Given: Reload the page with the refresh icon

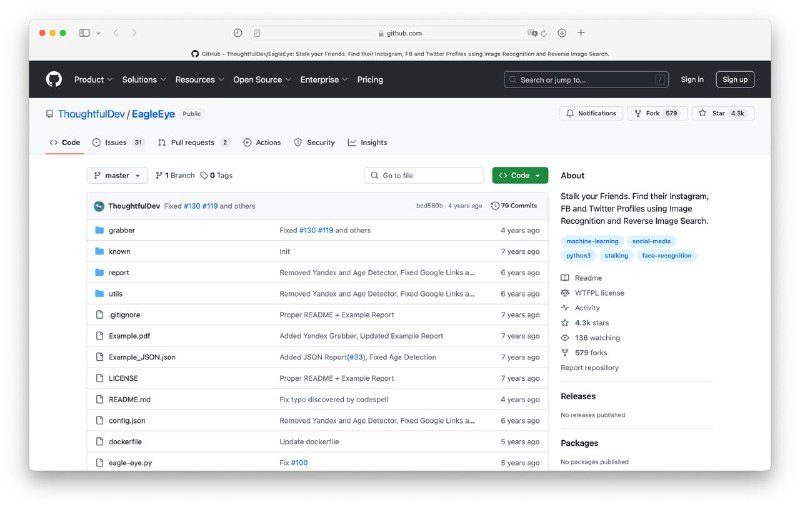Looking at the screenshot, I should tap(544, 33).
